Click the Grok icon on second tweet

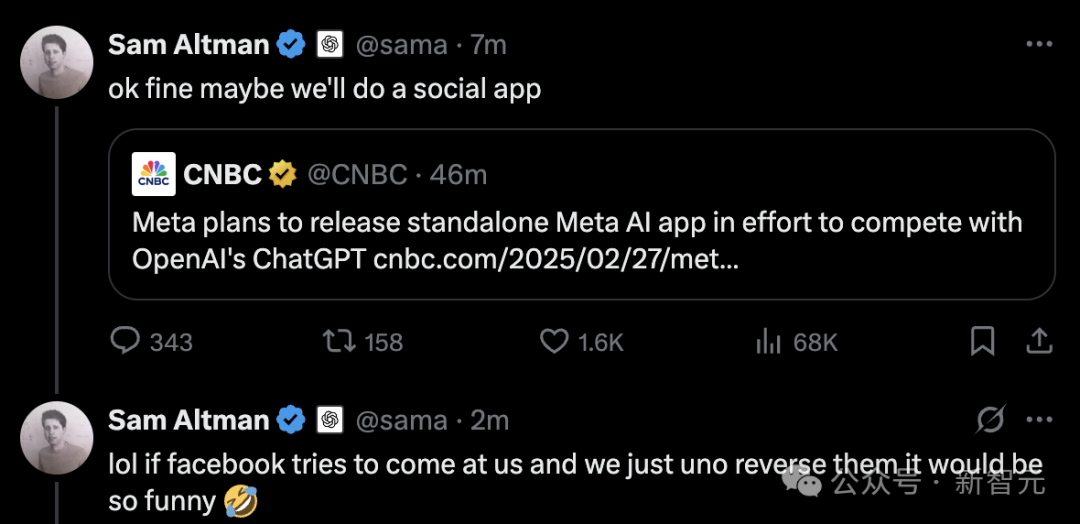coord(989,420)
